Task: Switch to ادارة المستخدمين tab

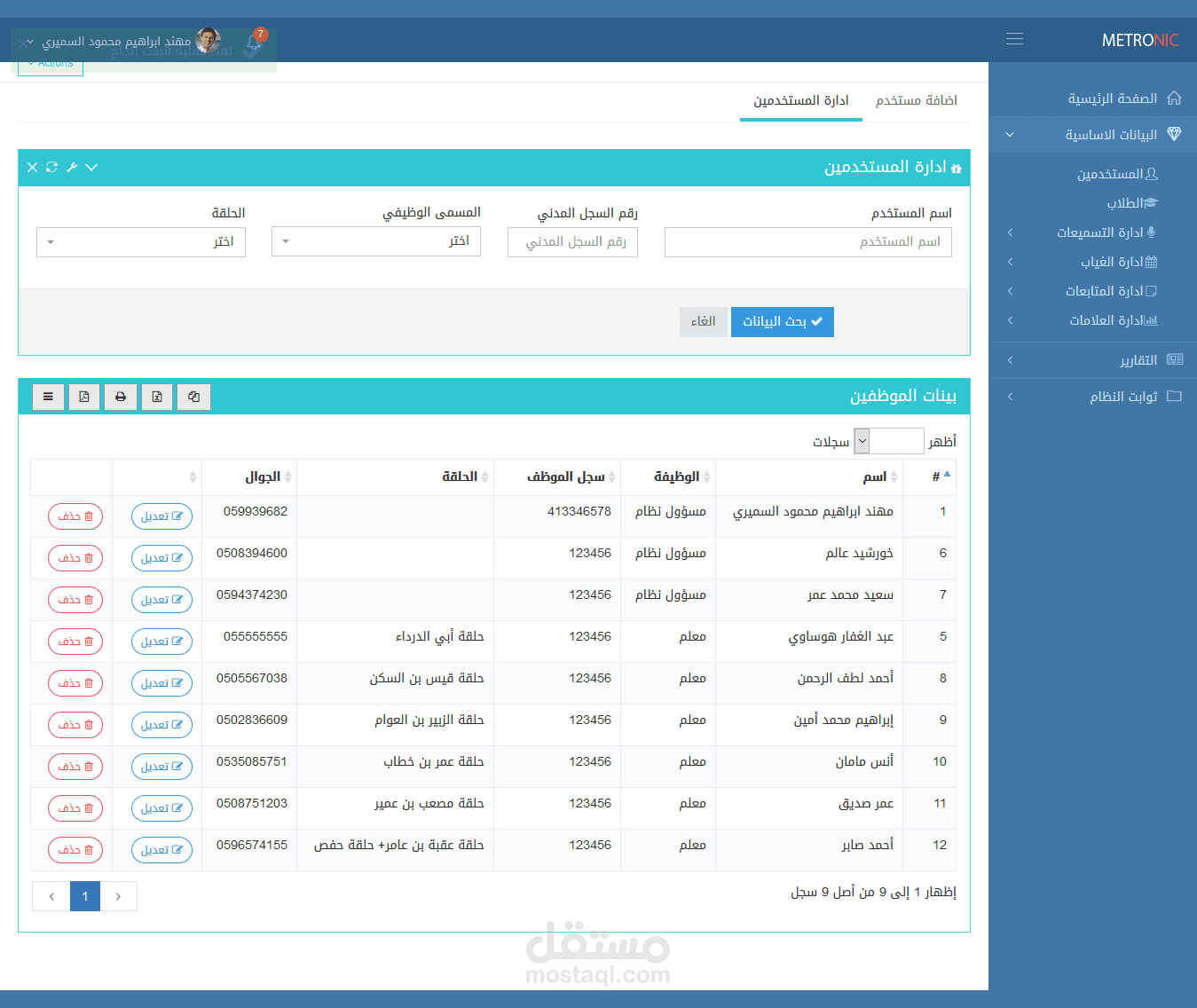Action: (x=801, y=100)
